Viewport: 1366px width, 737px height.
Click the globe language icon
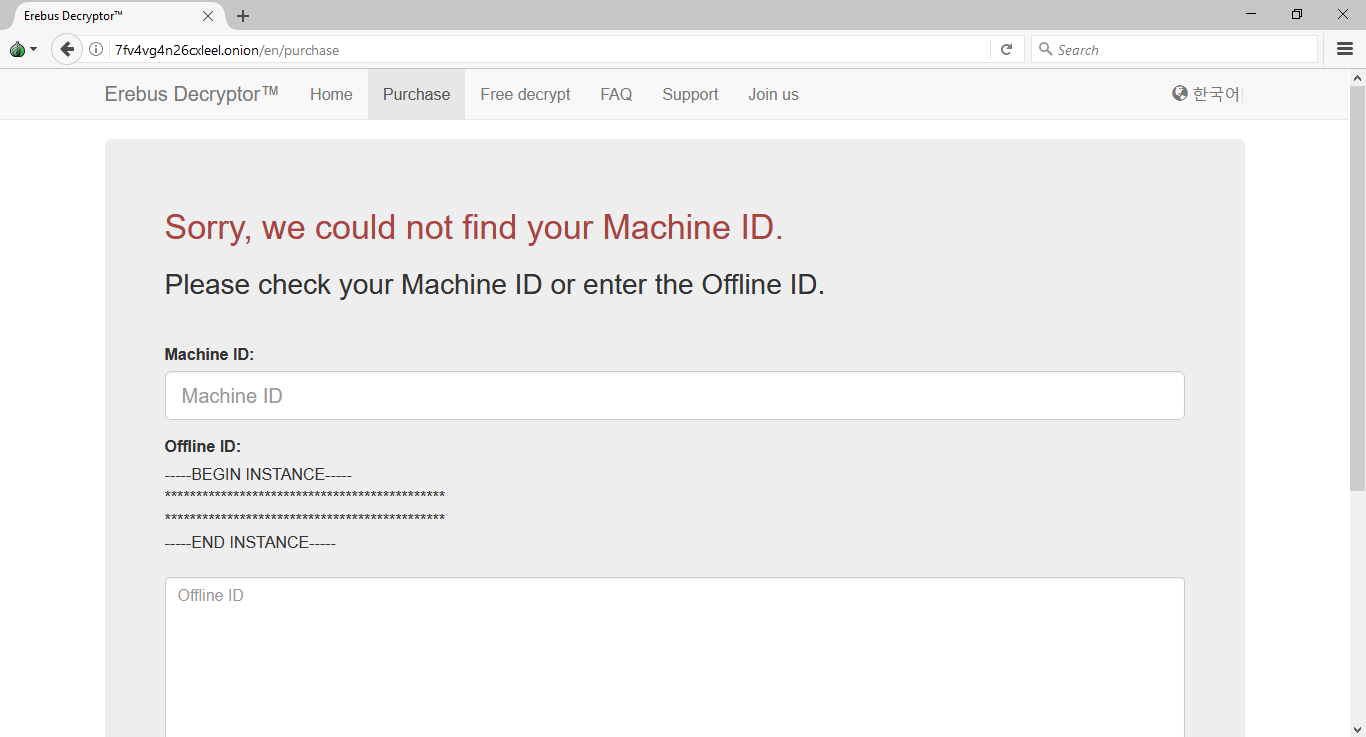click(x=1180, y=93)
